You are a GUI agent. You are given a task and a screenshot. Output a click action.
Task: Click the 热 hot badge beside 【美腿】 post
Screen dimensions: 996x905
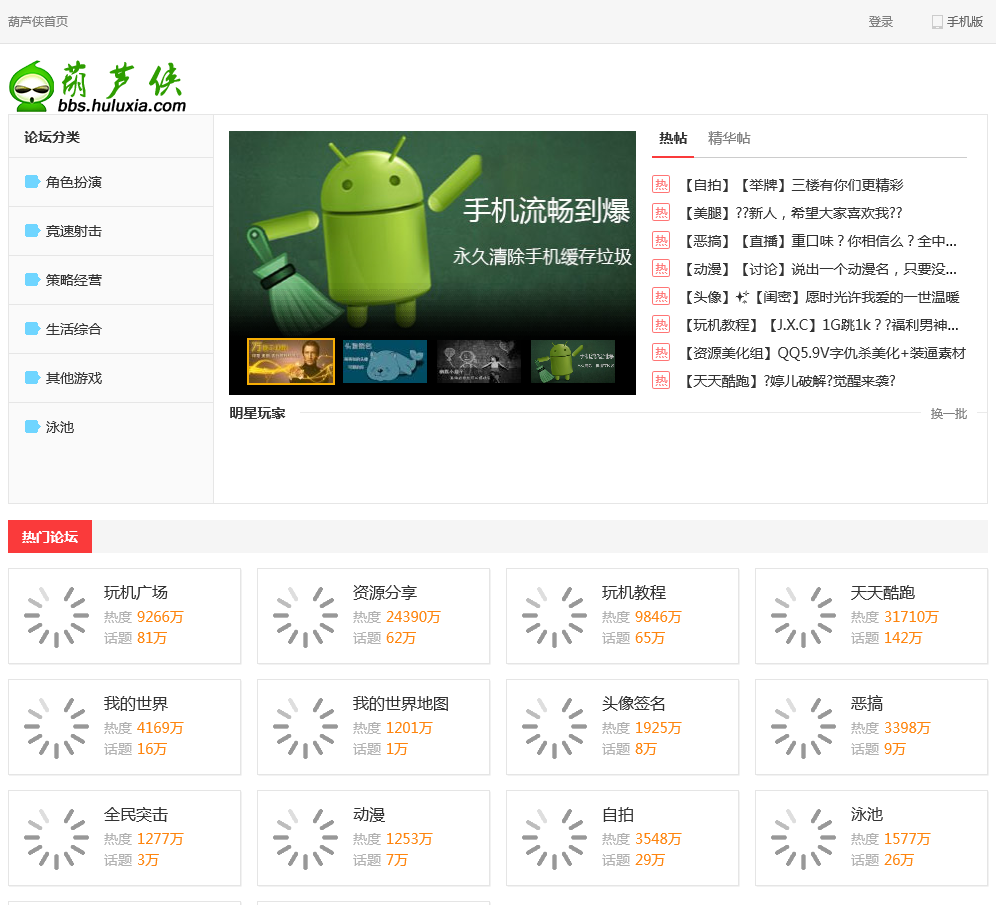661,213
